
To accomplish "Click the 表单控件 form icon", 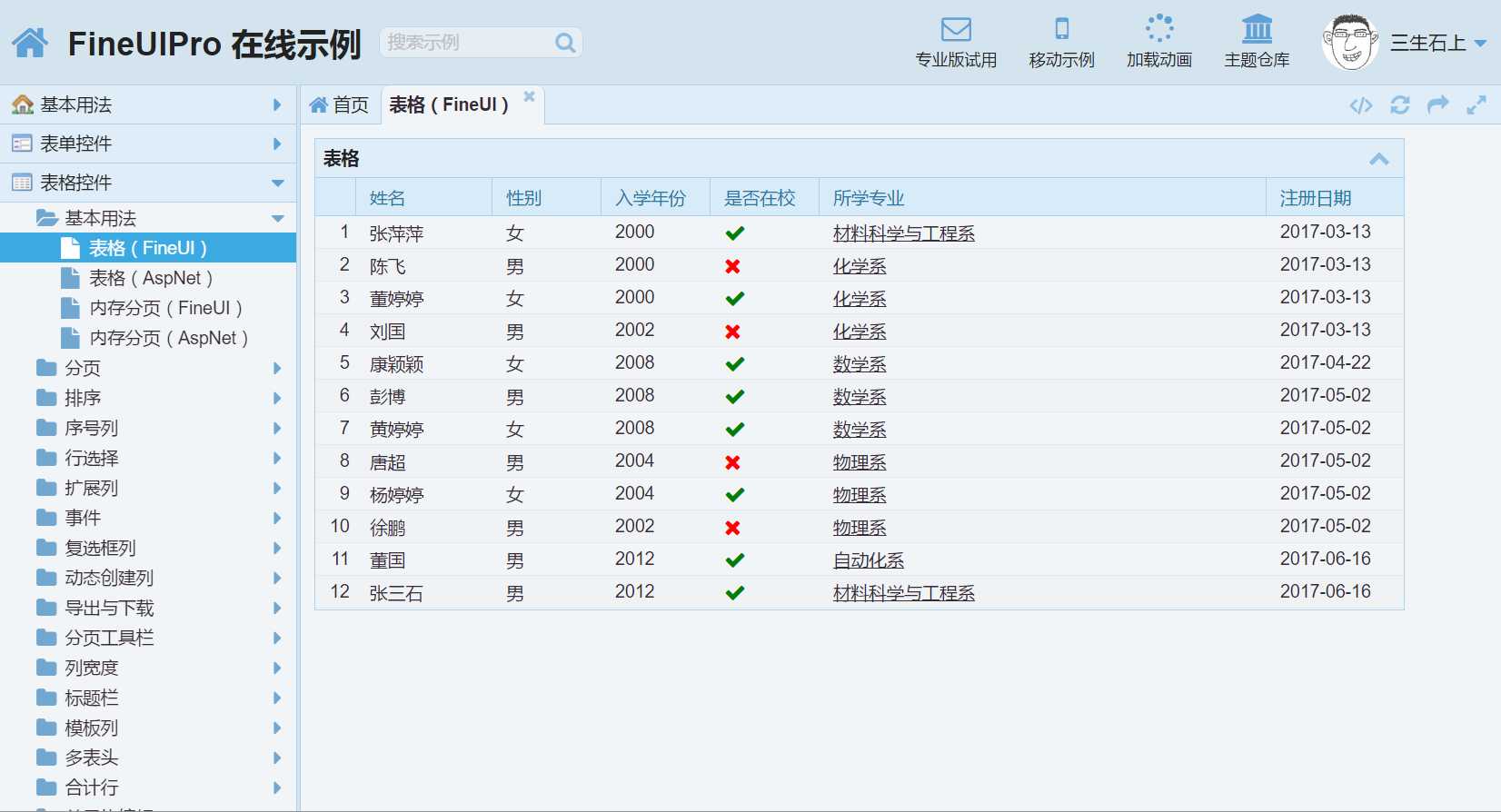I will pos(22,144).
